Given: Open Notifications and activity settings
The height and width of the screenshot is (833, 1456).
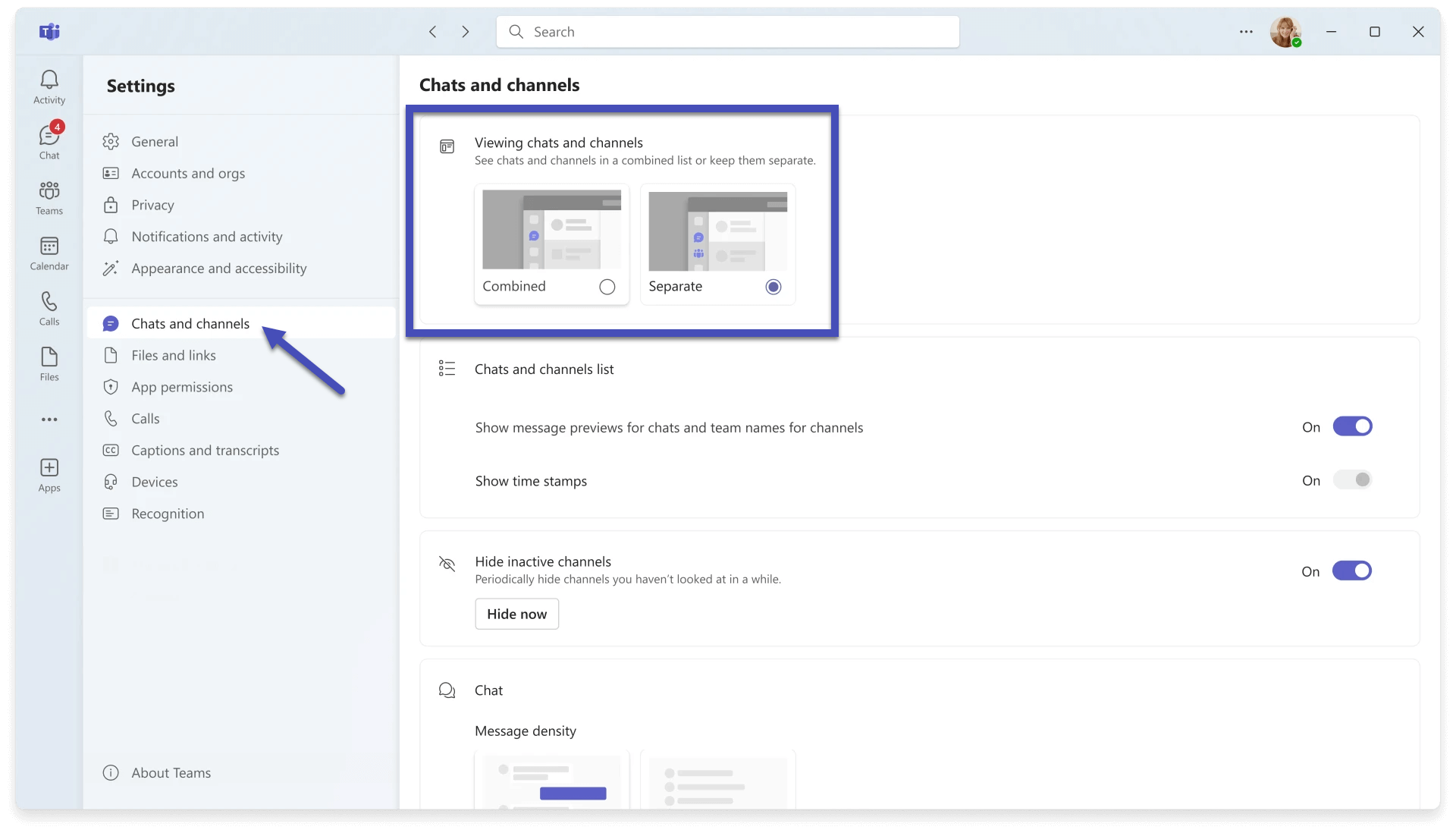Looking at the screenshot, I should (x=206, y=237).
